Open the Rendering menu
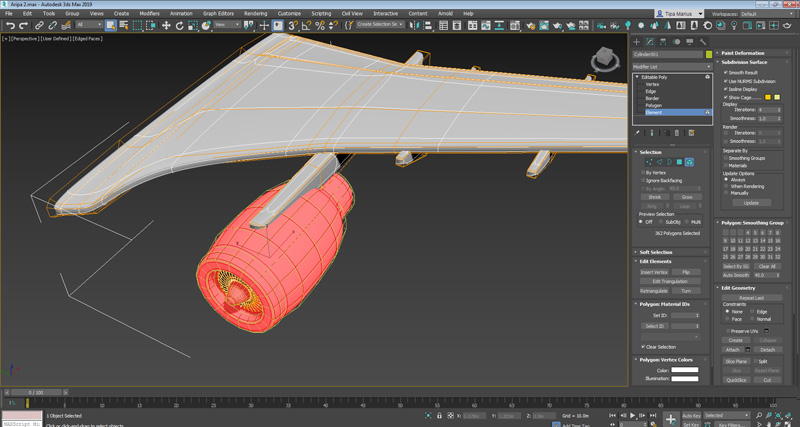The width and height of the screenshot is (800, 427). coord(255,13)
